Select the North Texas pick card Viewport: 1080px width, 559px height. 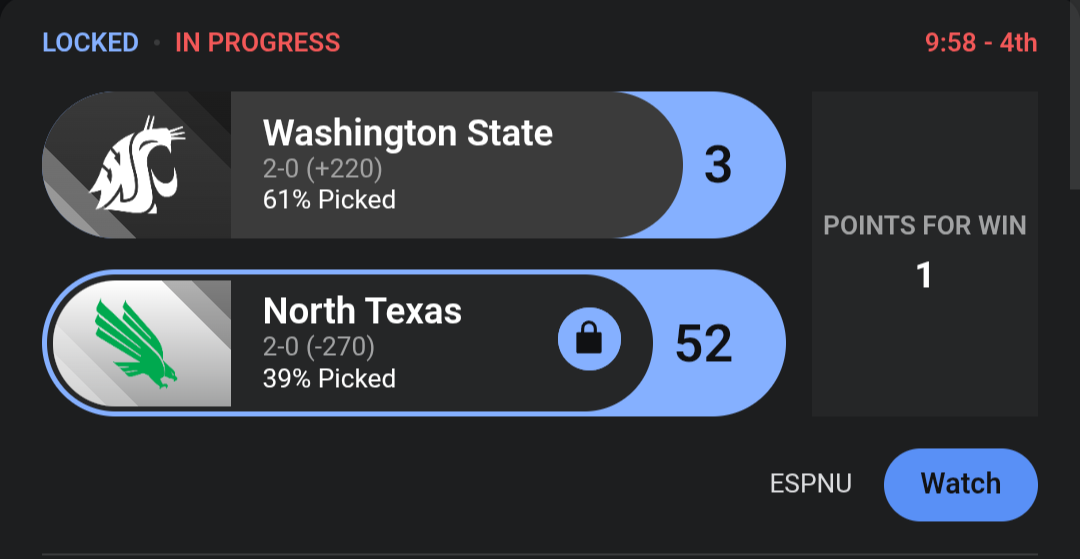[x=413, y=343]
